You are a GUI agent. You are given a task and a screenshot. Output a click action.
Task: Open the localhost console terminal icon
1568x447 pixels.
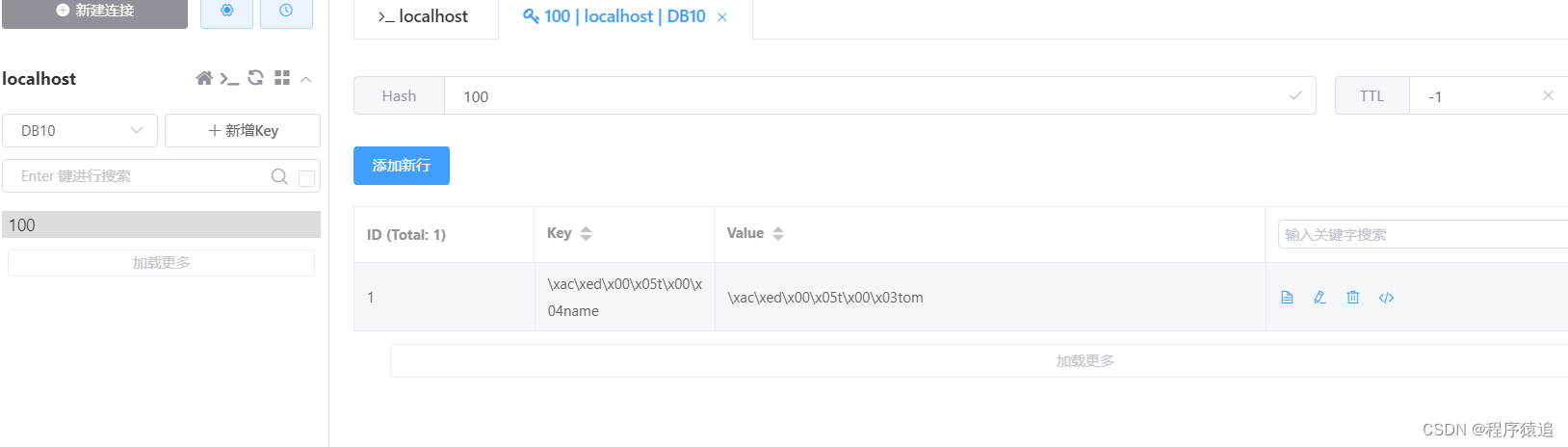pyautogui.click(x=229, y=78)
